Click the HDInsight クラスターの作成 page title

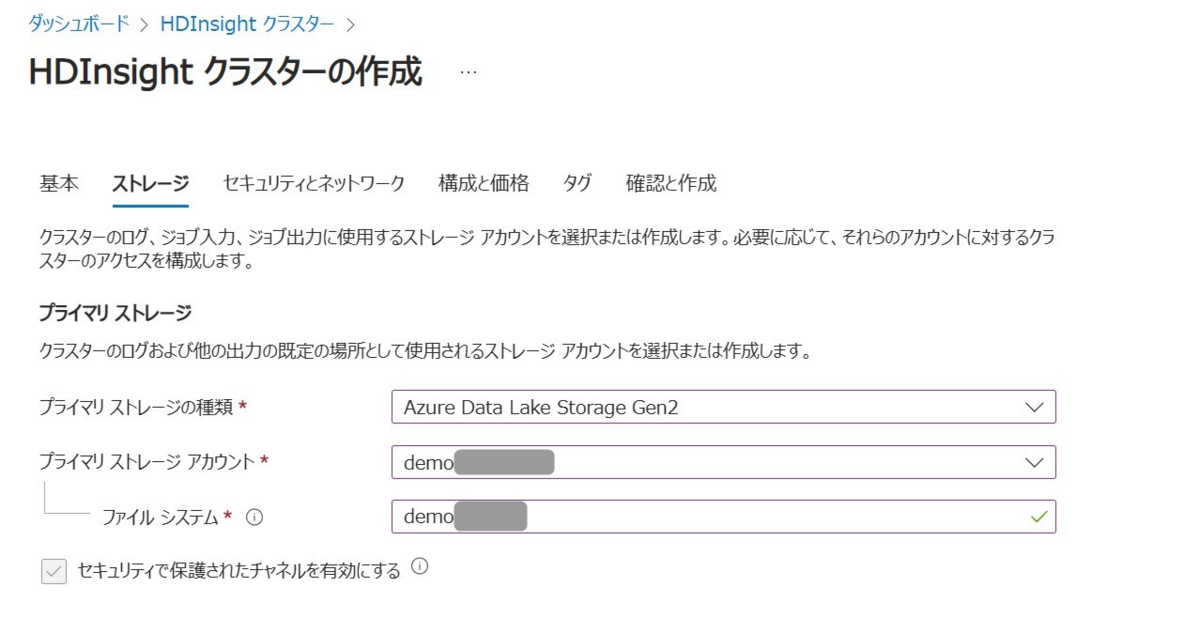[x=225, y=72]
